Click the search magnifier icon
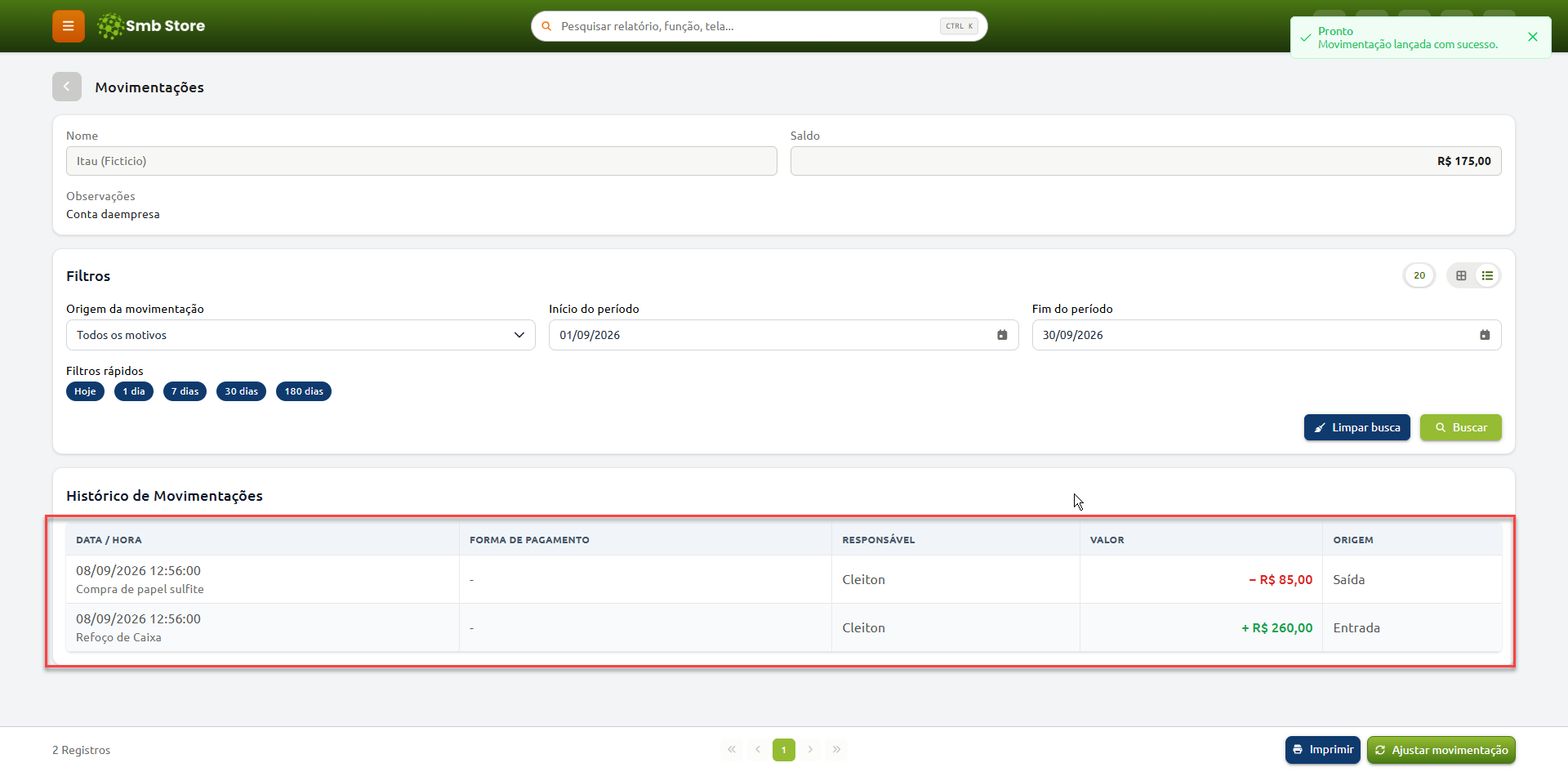 coord(546,26)
